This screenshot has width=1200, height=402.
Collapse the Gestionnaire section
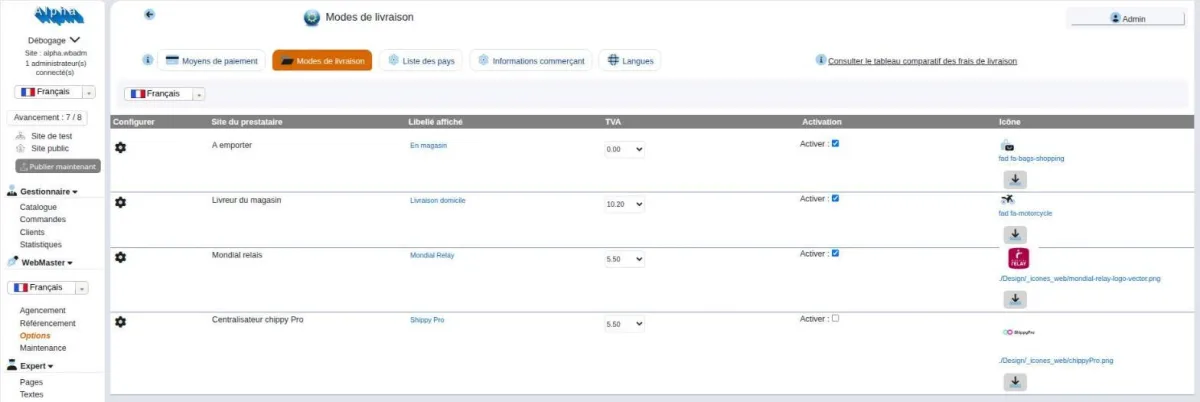click(x=48, y=191)
